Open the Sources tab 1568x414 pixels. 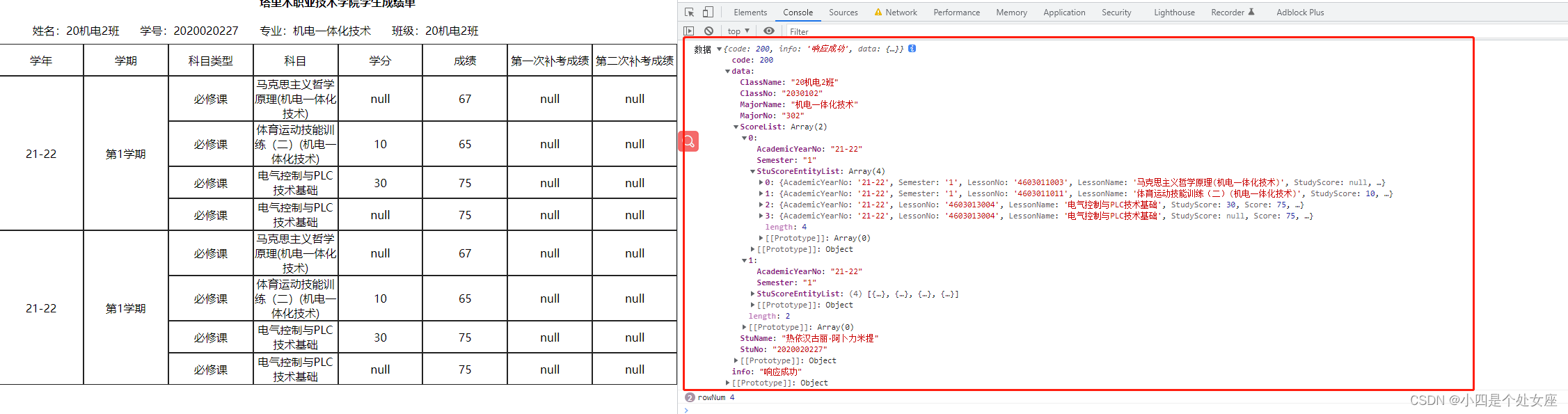tap(844, 13)
